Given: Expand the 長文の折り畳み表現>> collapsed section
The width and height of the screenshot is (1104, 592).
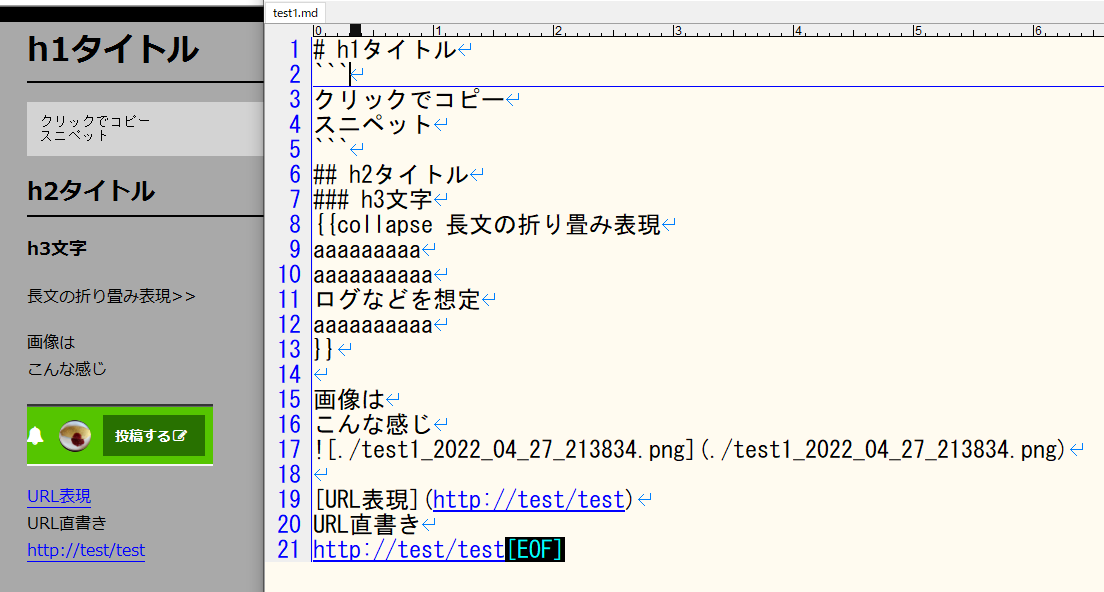Looking at the screenshot, I should (111, 296).
